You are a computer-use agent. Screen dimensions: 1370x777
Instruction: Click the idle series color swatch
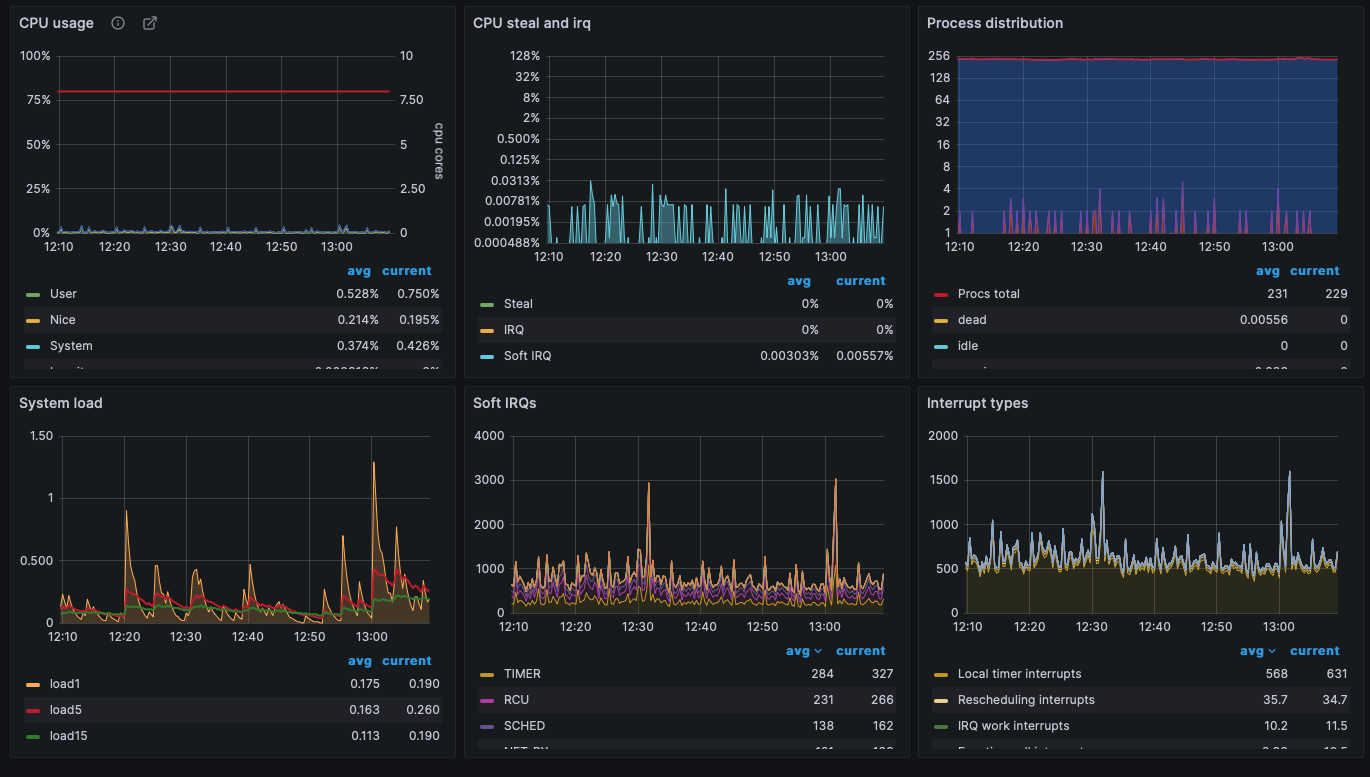[941, 346]
